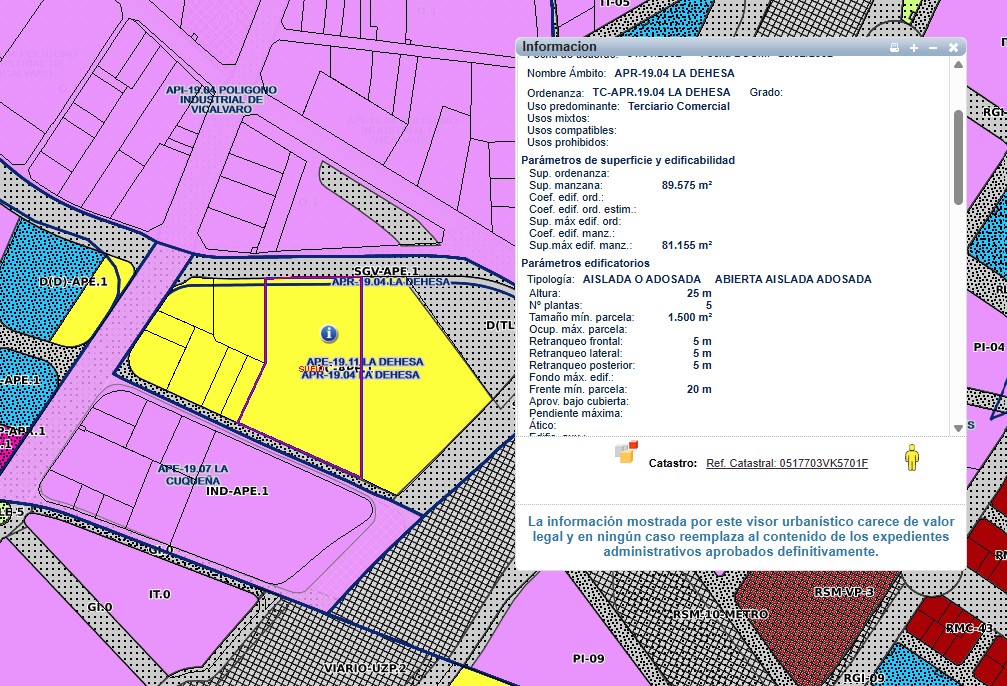
Task: Expand the Informacion panel with plus icon
Action: 914,47
